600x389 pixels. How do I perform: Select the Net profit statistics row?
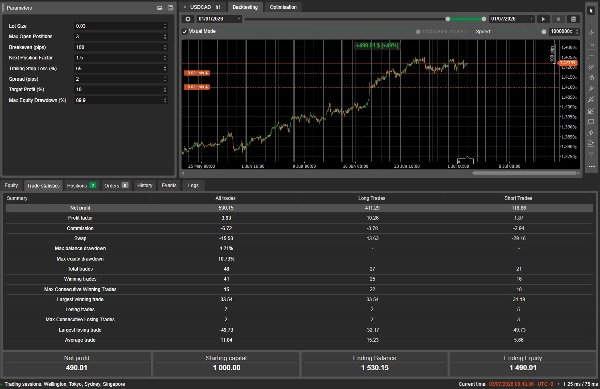pyautogui.click(x=299, y=208)
